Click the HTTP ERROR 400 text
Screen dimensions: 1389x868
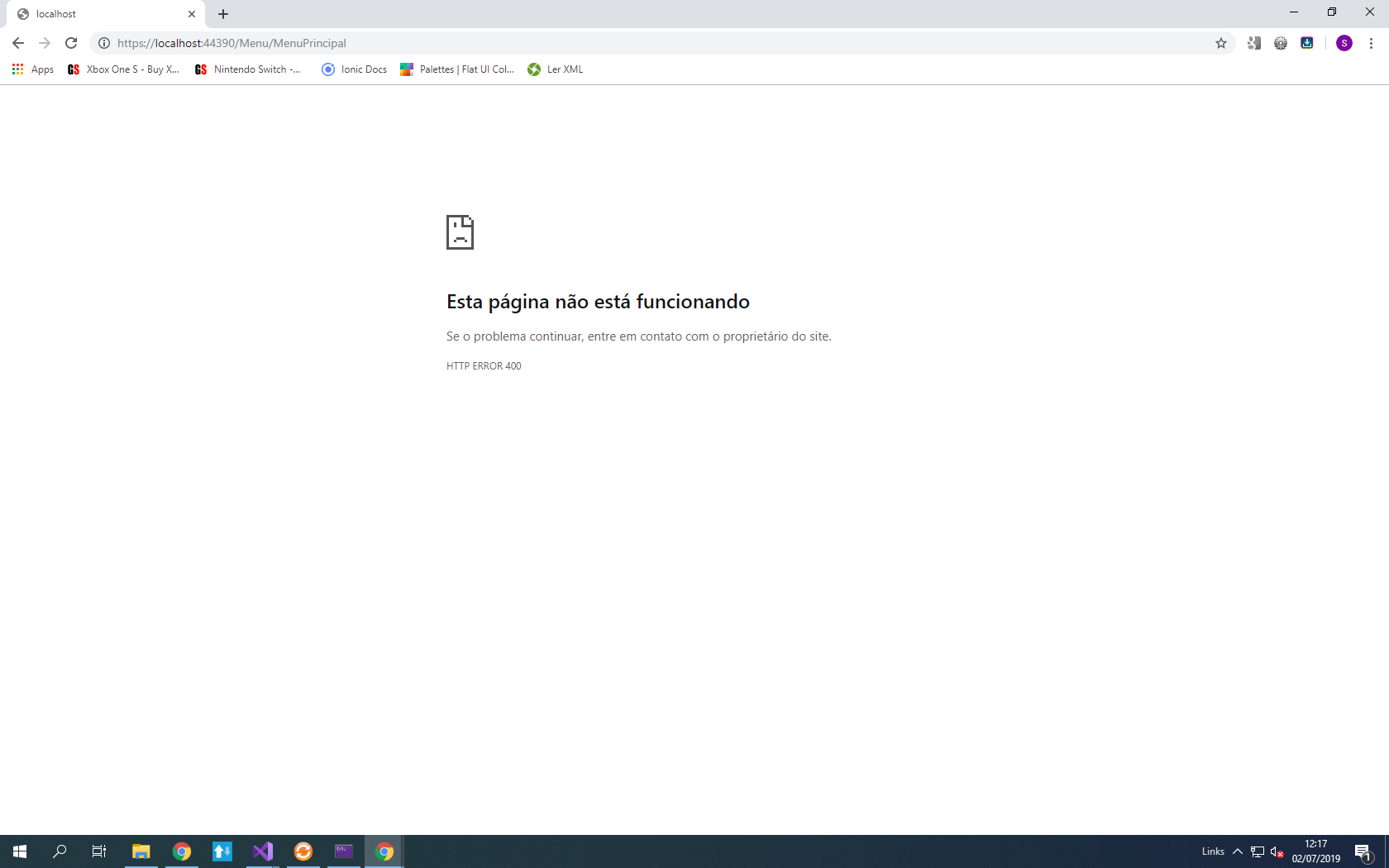pyautogui.click(x=484, y=366)
